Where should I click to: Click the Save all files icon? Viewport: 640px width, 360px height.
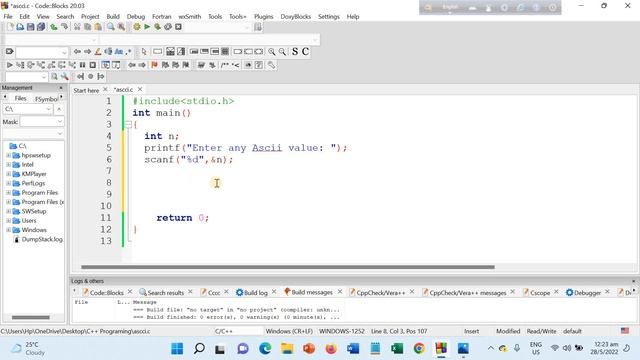41,27
